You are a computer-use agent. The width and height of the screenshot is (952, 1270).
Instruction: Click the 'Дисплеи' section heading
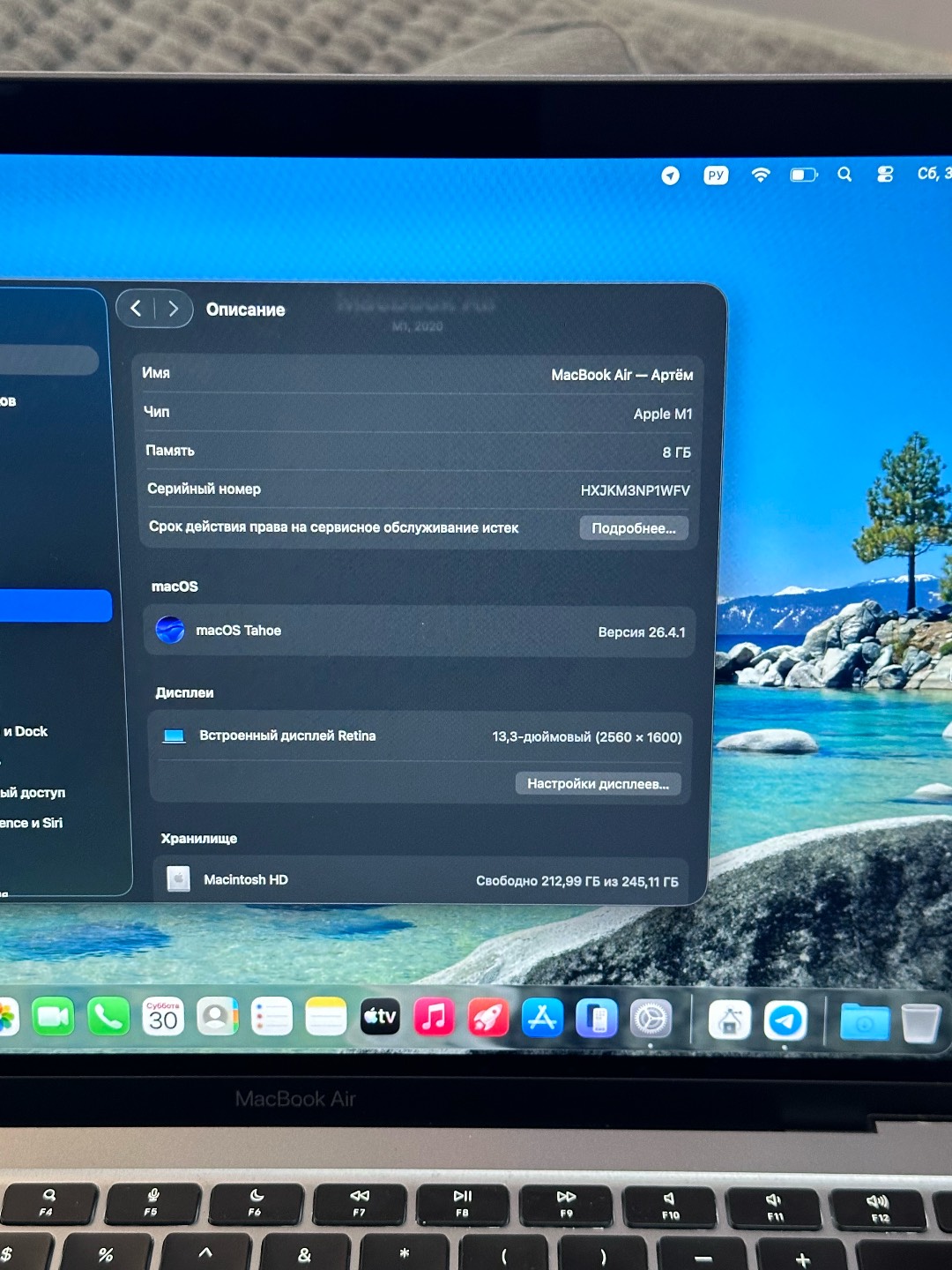click(x=184, y=693)
